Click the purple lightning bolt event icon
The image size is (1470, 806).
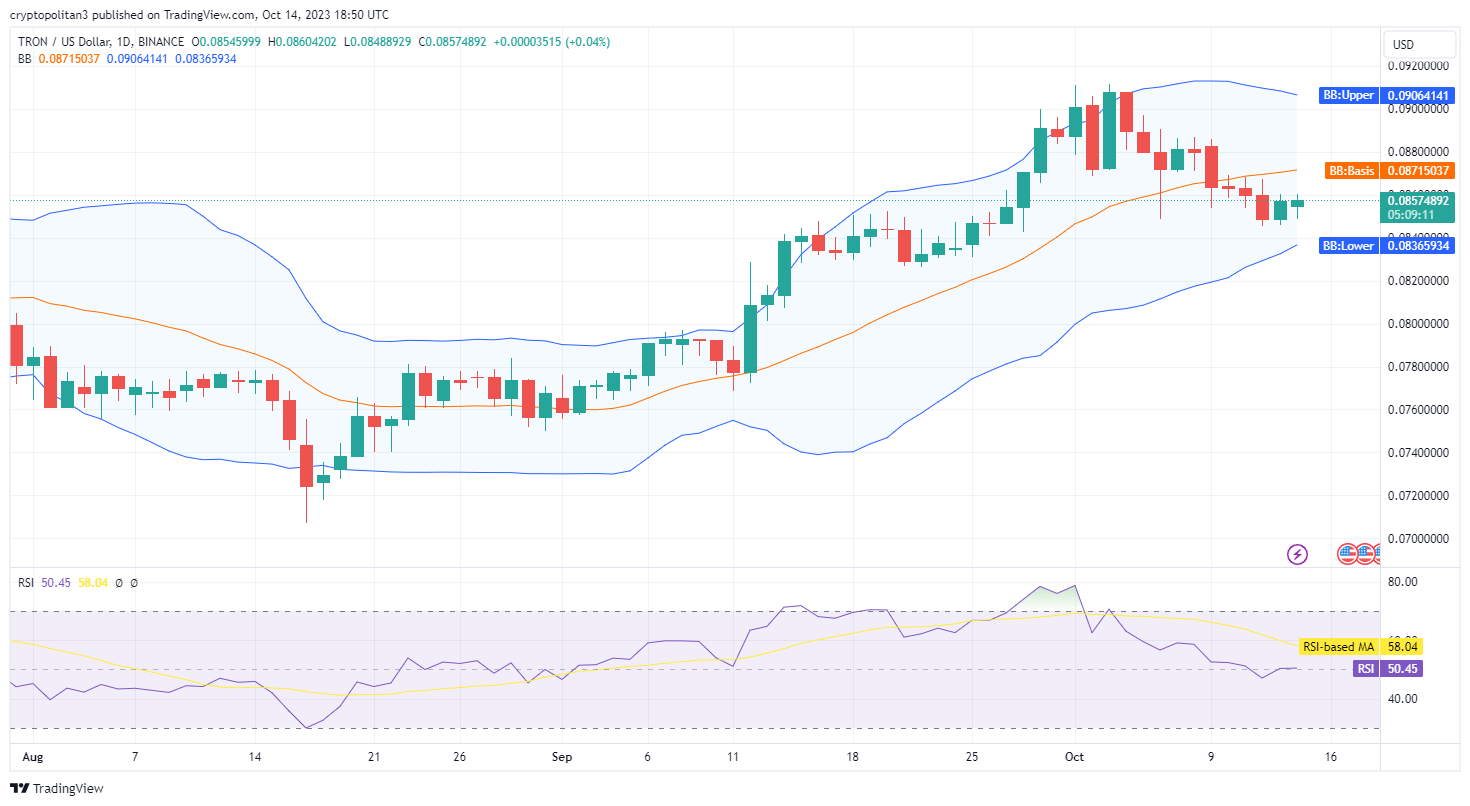coord(1297,553)
